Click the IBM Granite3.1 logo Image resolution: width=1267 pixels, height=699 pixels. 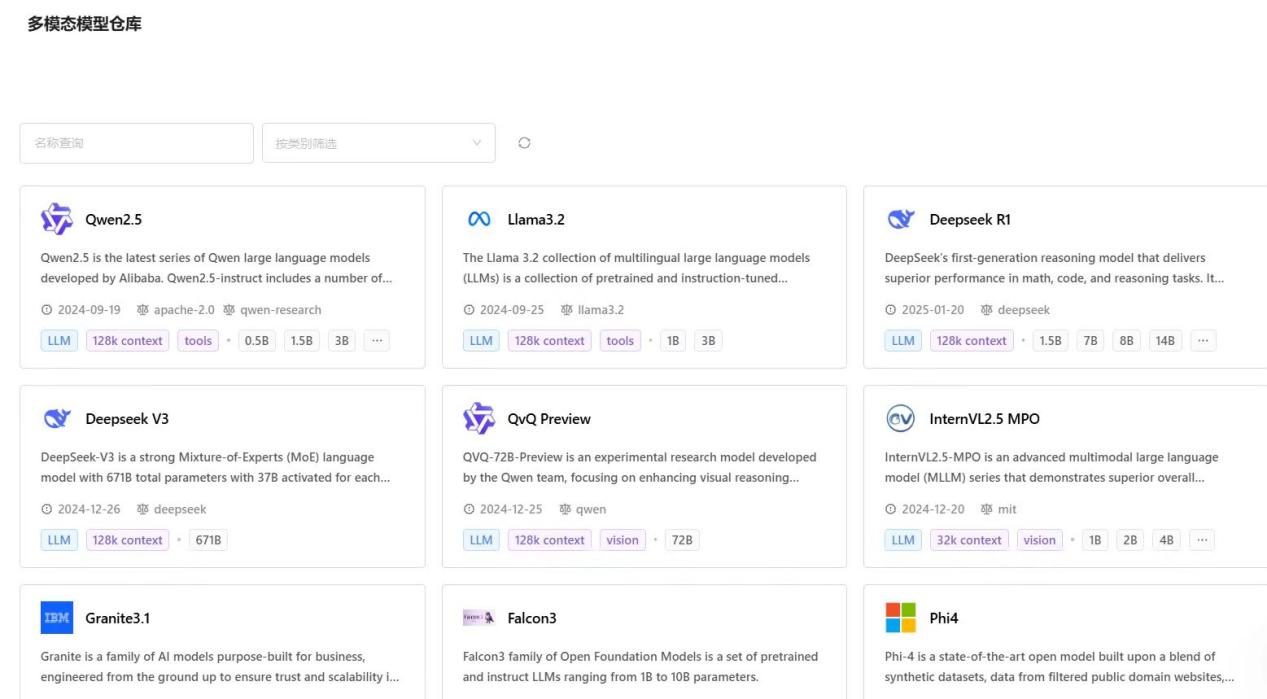pos(57,618)
